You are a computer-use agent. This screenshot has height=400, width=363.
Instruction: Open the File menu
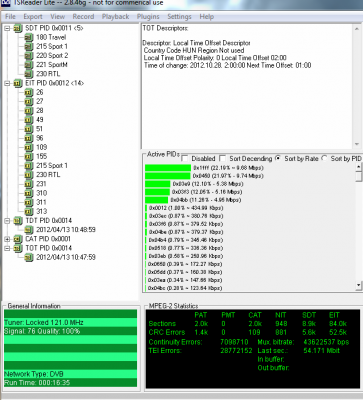pyautogui.click(x=10, y=17)
